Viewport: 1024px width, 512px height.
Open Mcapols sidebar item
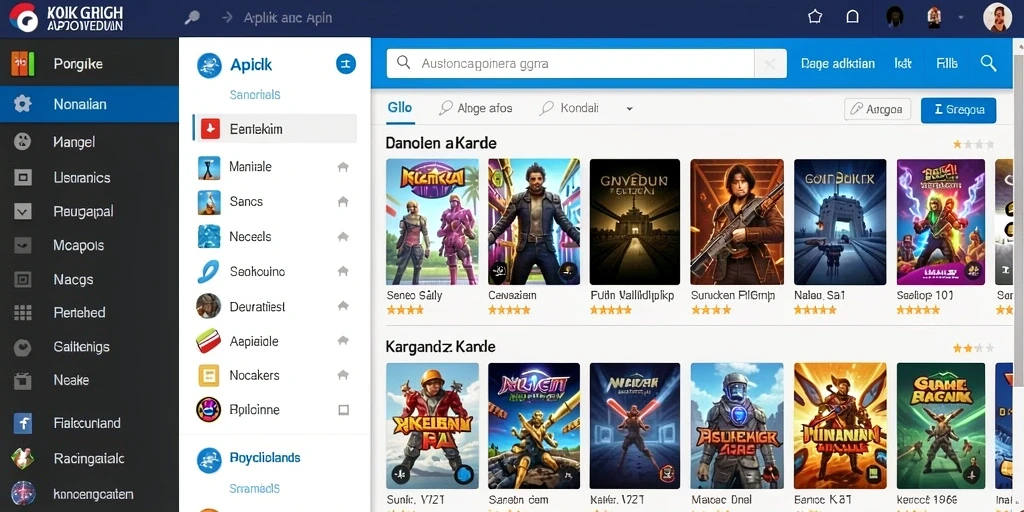click(x=89, y=246)
